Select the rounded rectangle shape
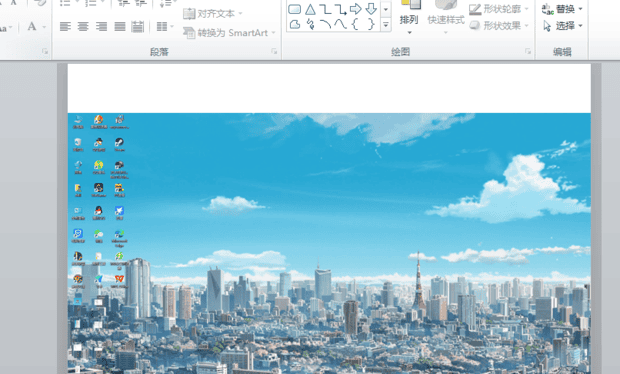Image resolution: width=620 pixels, height=374 pixels. click(x=295, y=9)
